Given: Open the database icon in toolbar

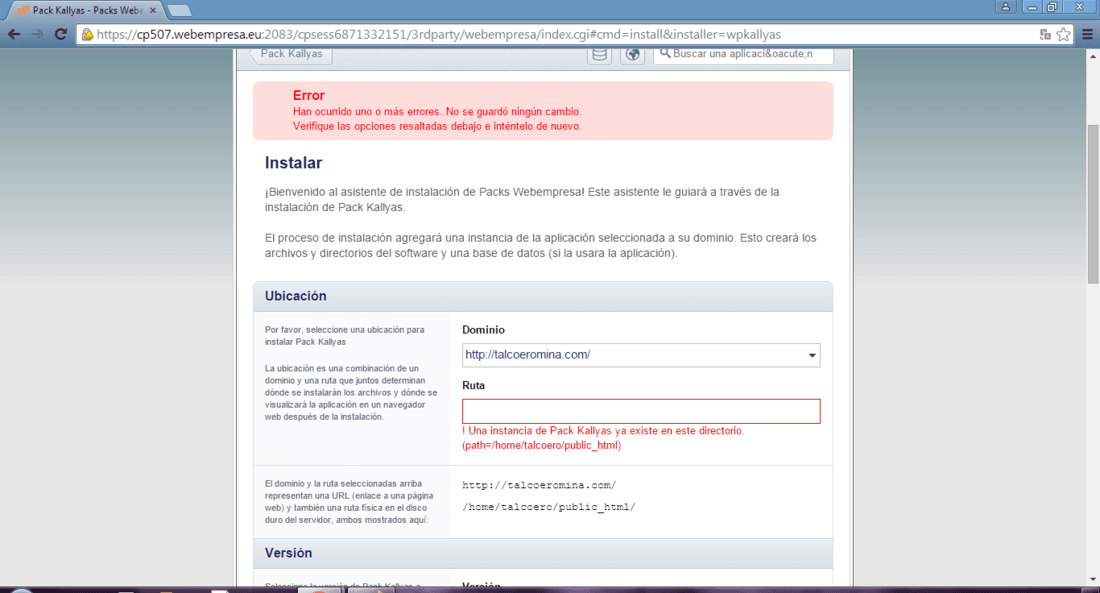Looking at the screenshot, I should 600,55.
